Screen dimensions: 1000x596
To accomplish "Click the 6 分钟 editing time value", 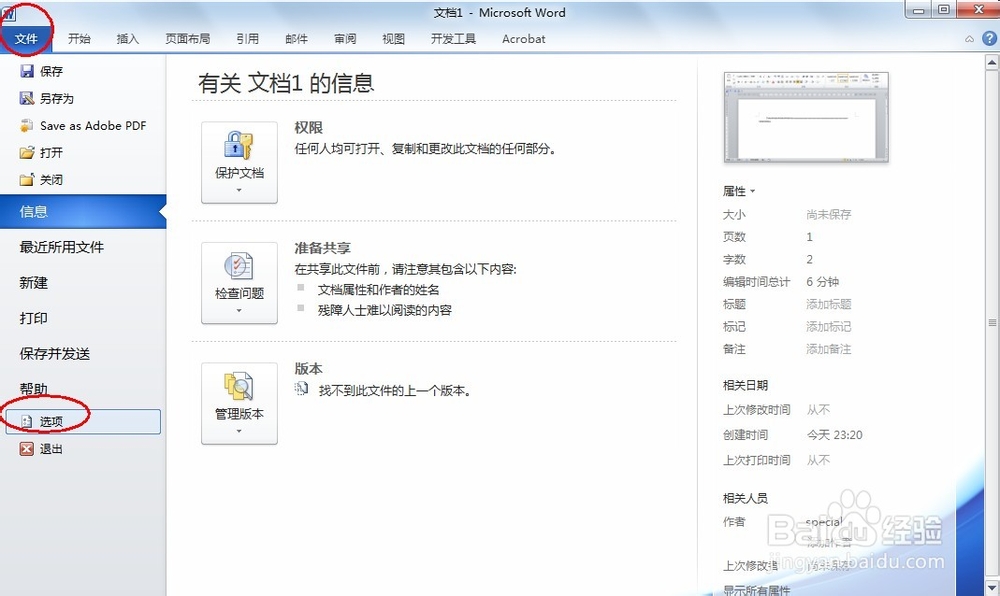I will [823, 282].
